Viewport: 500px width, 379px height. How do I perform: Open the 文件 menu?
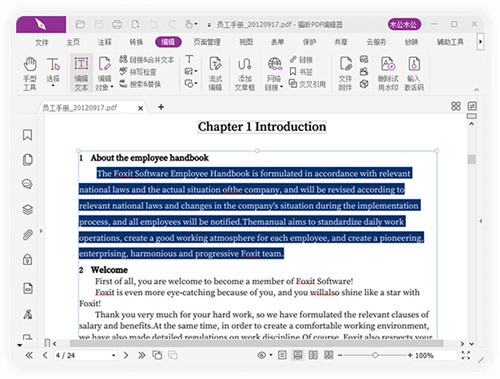point(42,42)
